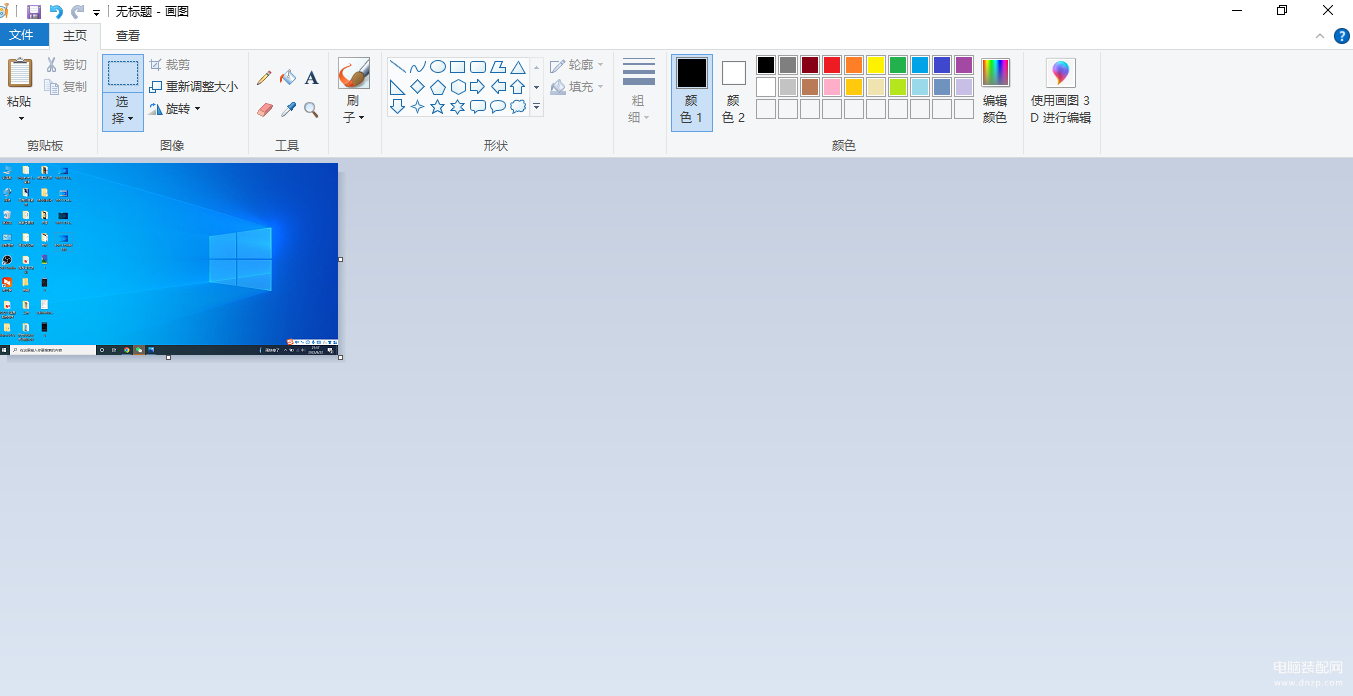The width and height of the screenshot is (1353, 696).
Task: Switch to the 查看 tab
Action: 128,35
